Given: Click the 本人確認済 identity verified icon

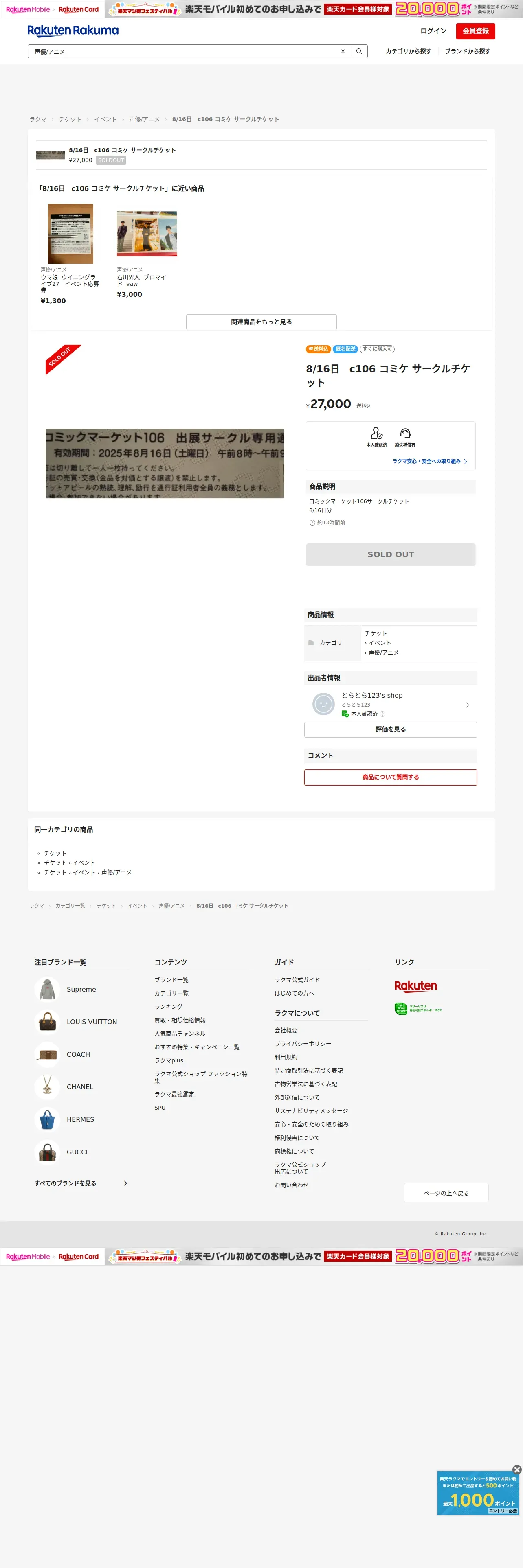Looking at the screenshot, I should point(376,434).
